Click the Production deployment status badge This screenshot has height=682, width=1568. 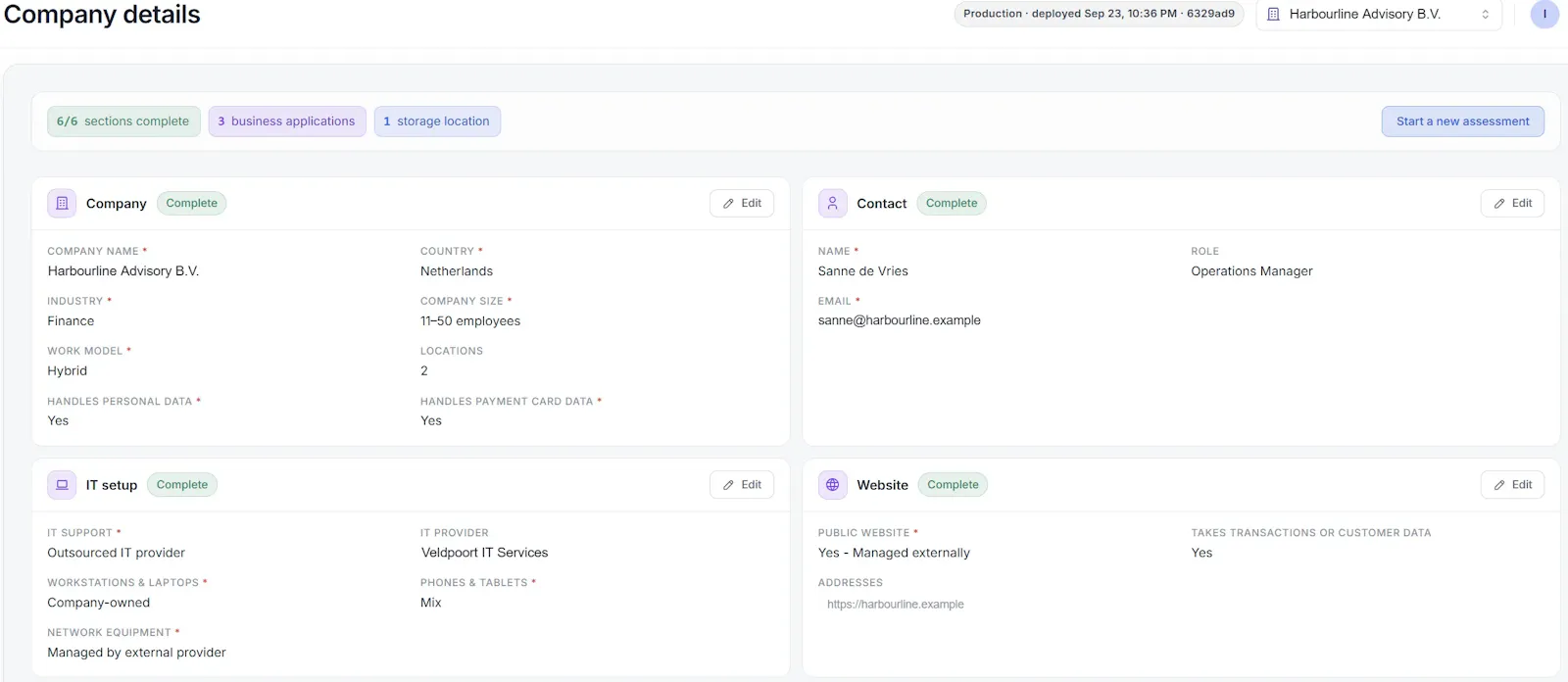(1099, 14)
